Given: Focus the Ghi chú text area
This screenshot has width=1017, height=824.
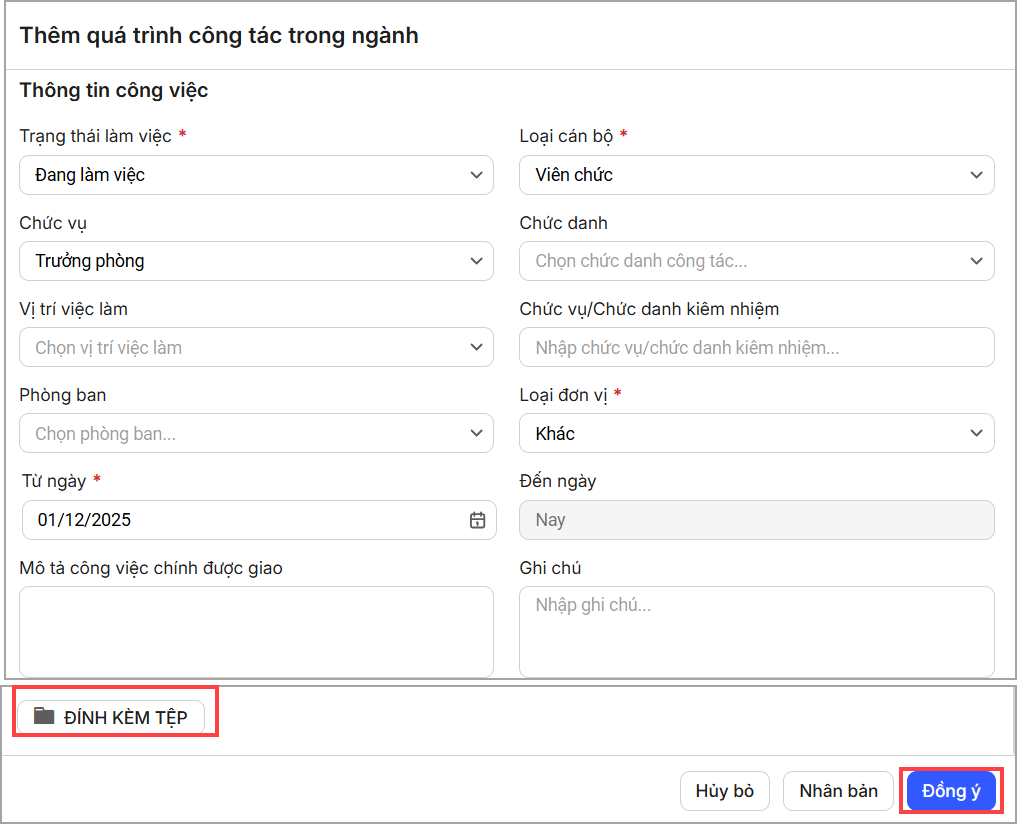Looking at the screenshot, I should coord(756,630).
